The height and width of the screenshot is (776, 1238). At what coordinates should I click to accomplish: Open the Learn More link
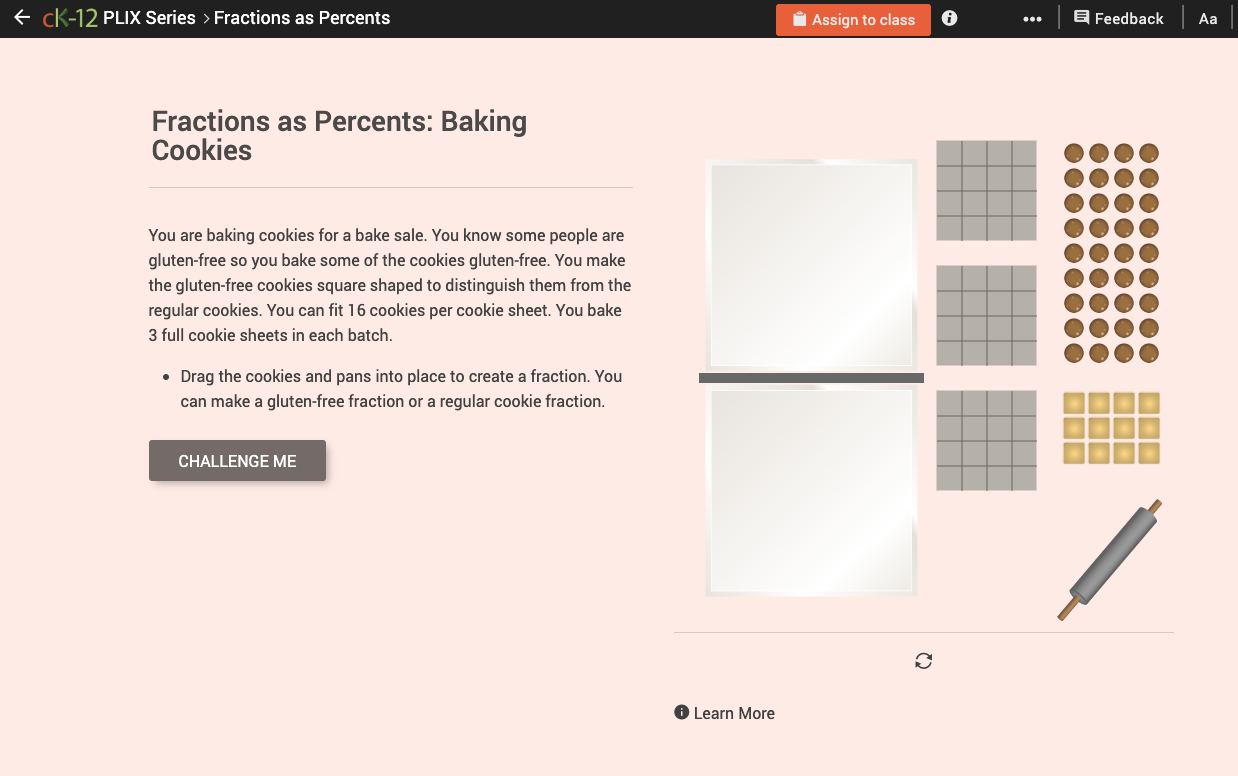click(734, 713)
